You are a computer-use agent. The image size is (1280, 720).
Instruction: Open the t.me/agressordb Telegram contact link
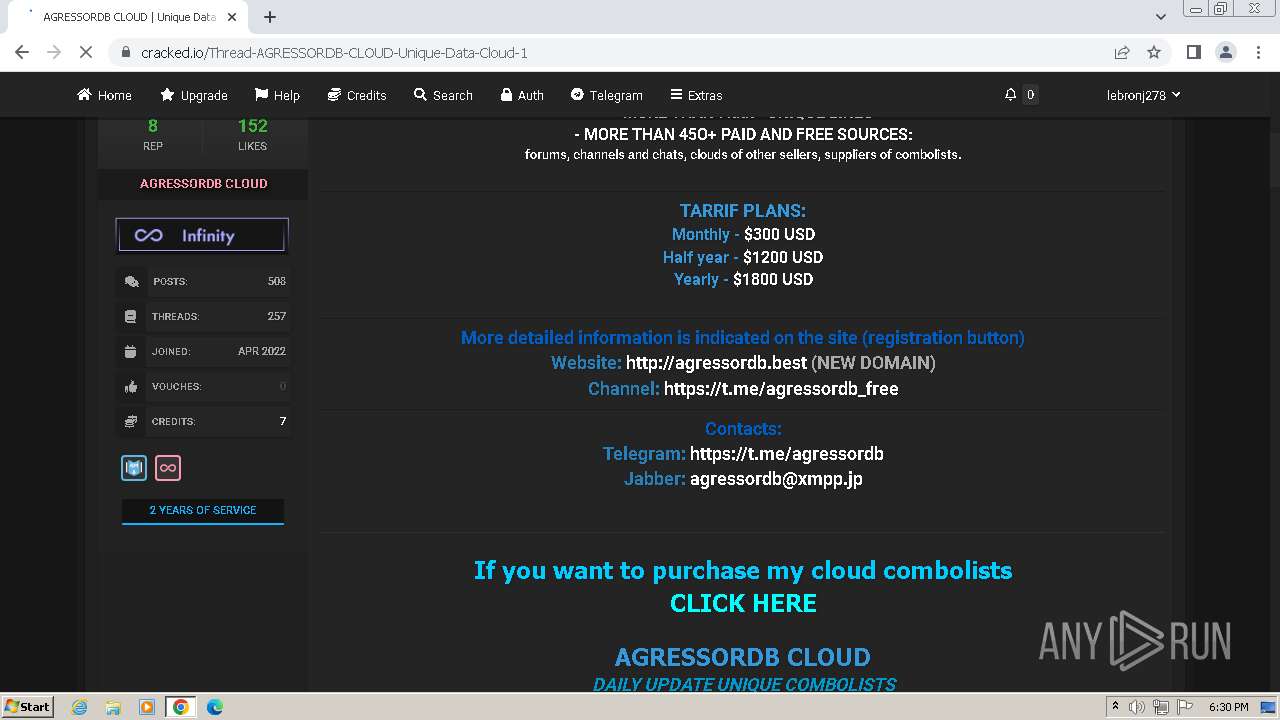(787, 454)
